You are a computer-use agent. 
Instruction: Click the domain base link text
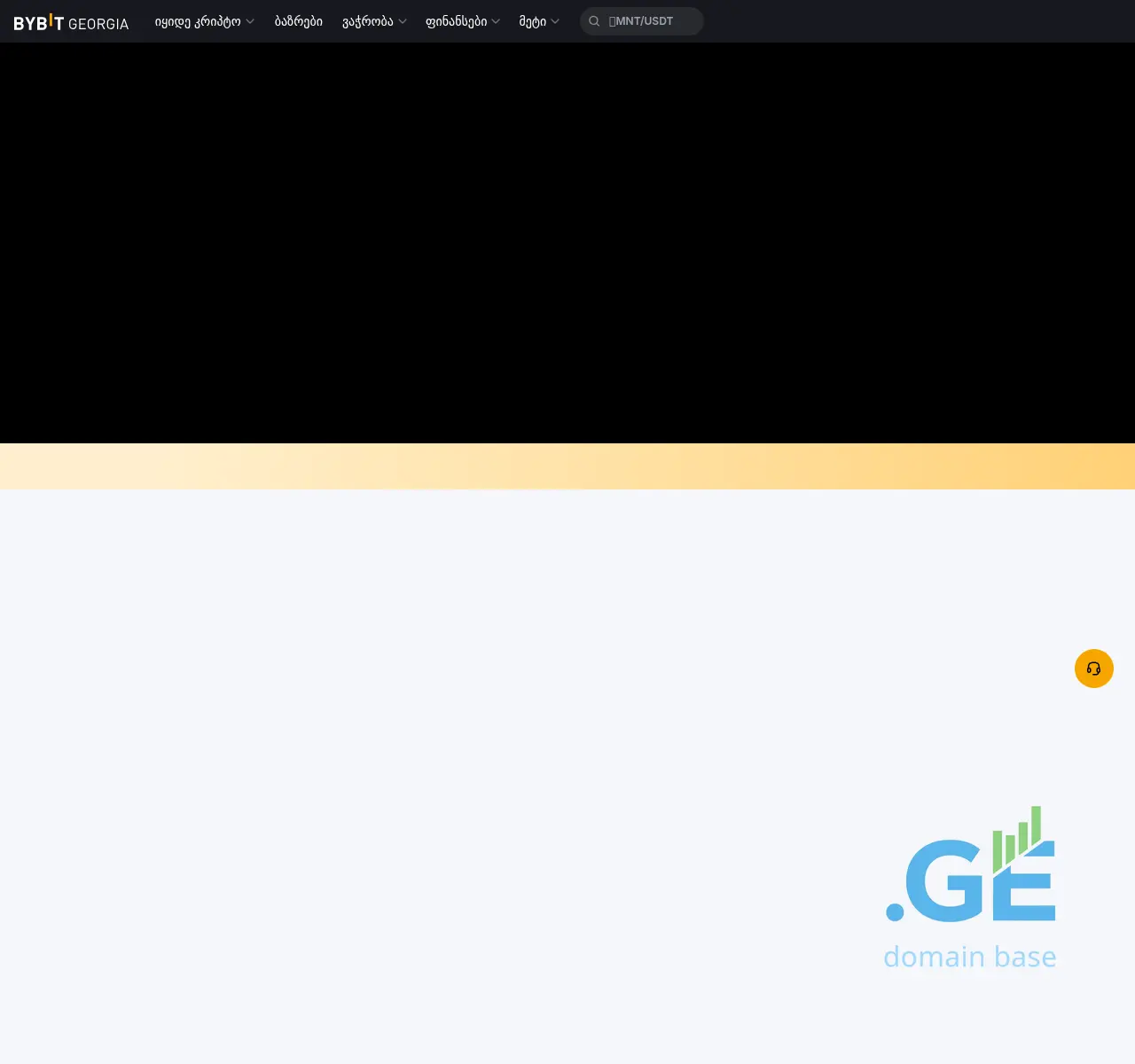pyautogui.click(x=970, y=957)
